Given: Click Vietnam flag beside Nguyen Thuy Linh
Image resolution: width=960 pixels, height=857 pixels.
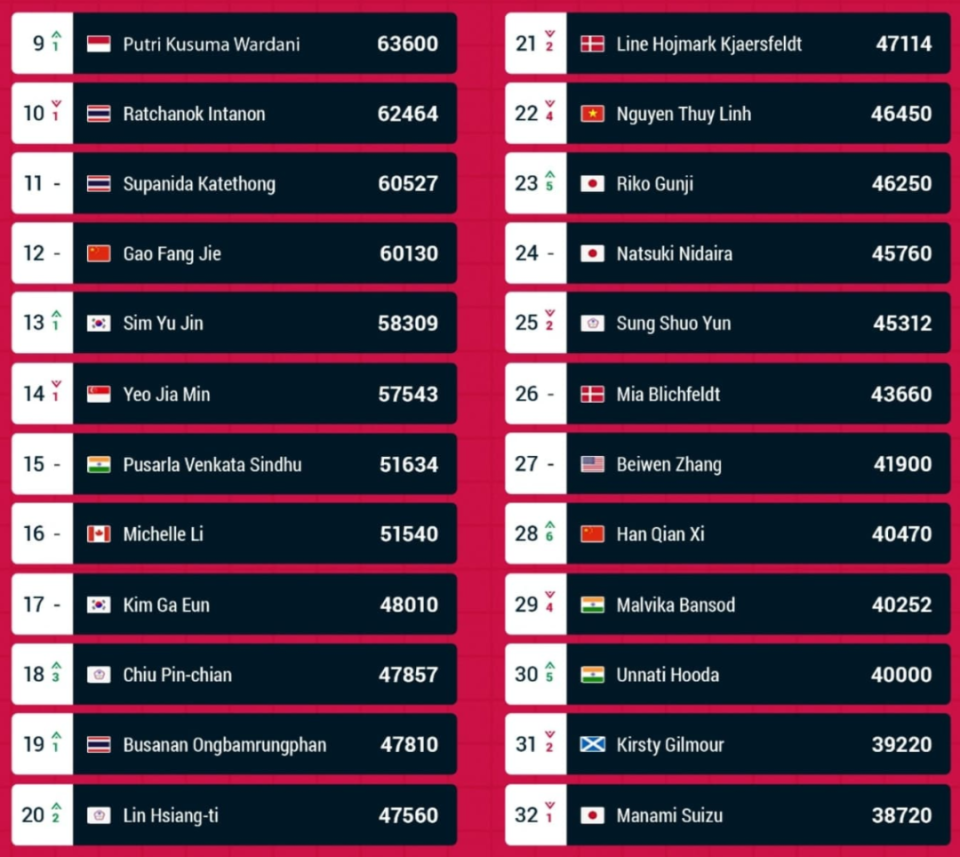Looking at the screenshot, I should (x=592, y=114).
